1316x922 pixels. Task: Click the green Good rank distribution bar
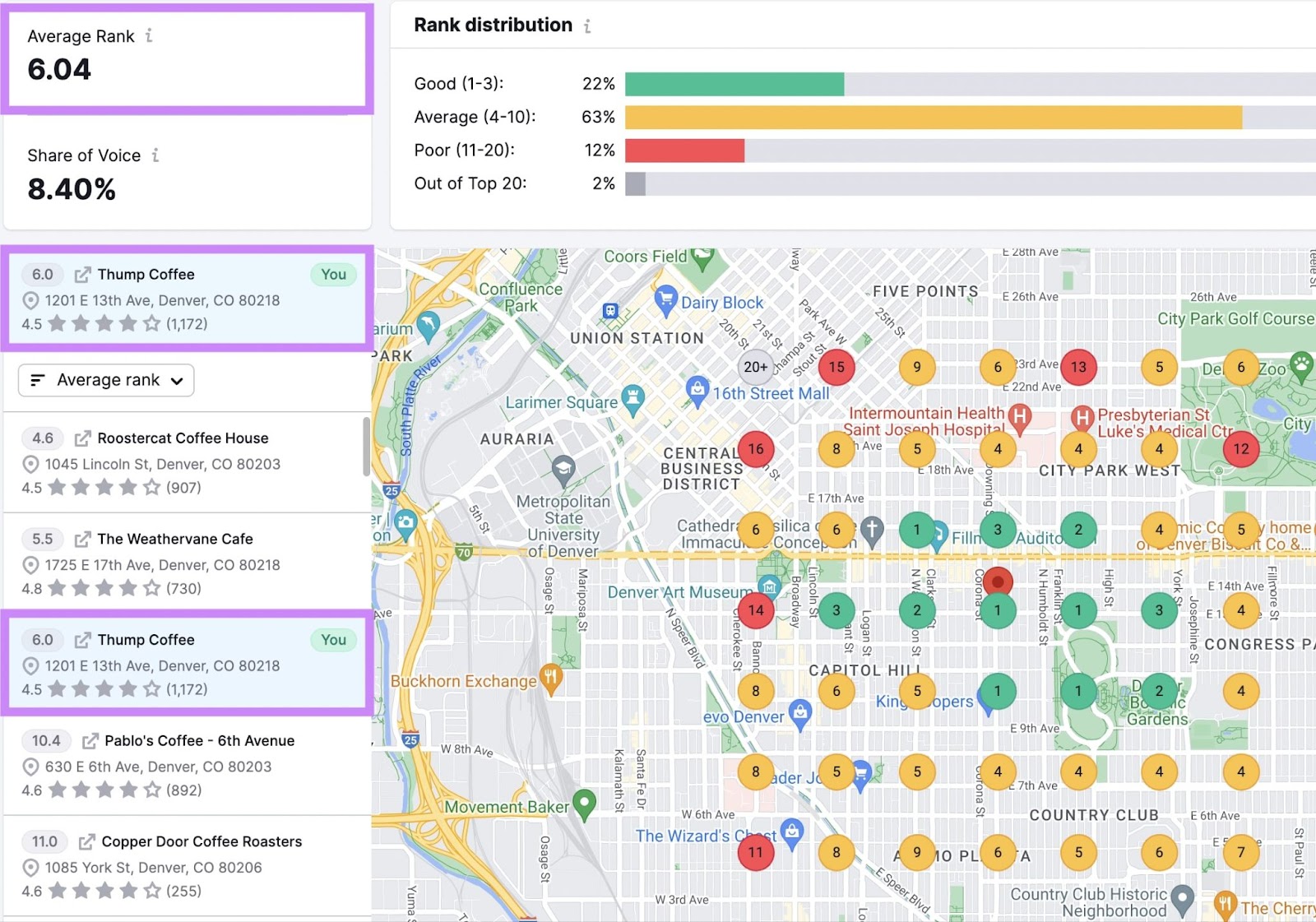pos(734,84)
